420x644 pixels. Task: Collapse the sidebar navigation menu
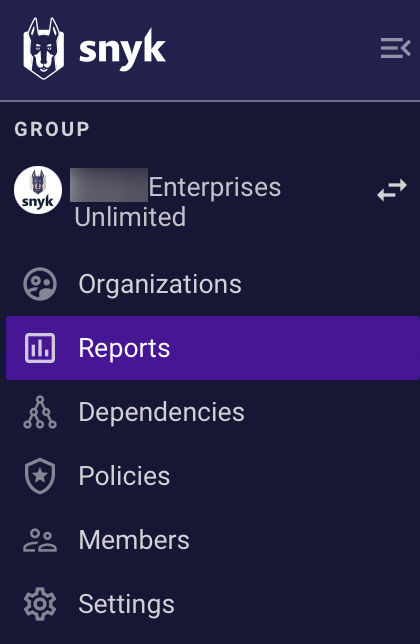click(x=395, y=48)
